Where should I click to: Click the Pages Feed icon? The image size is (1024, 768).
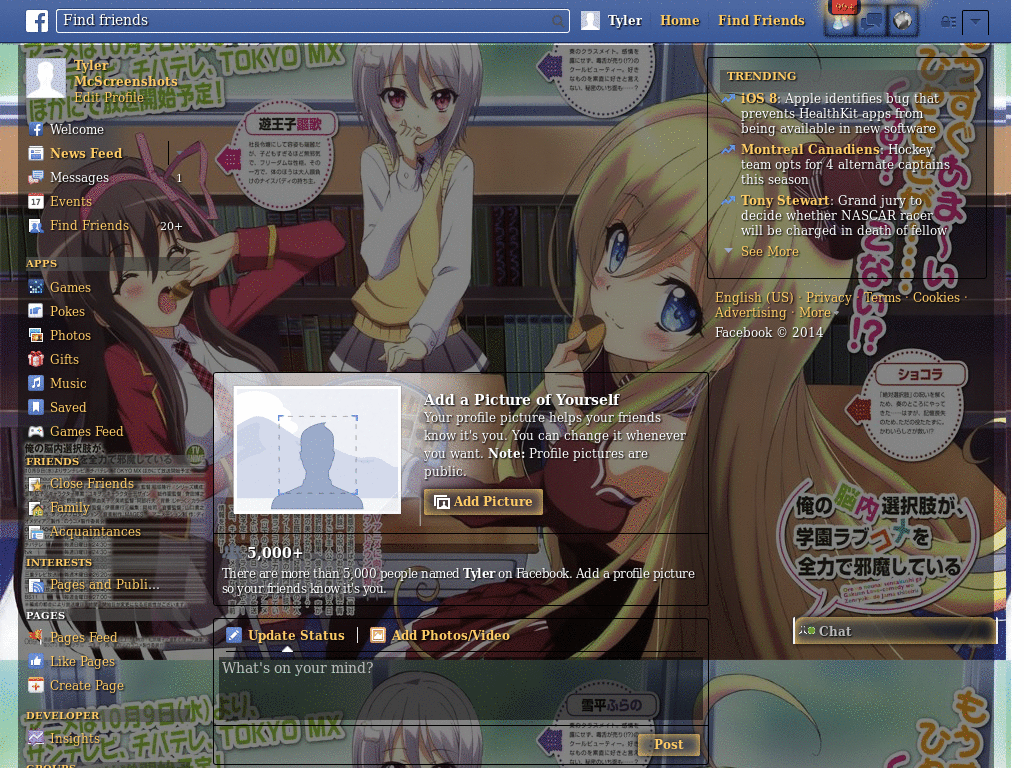pyautogui.click(x=36, y=637)
